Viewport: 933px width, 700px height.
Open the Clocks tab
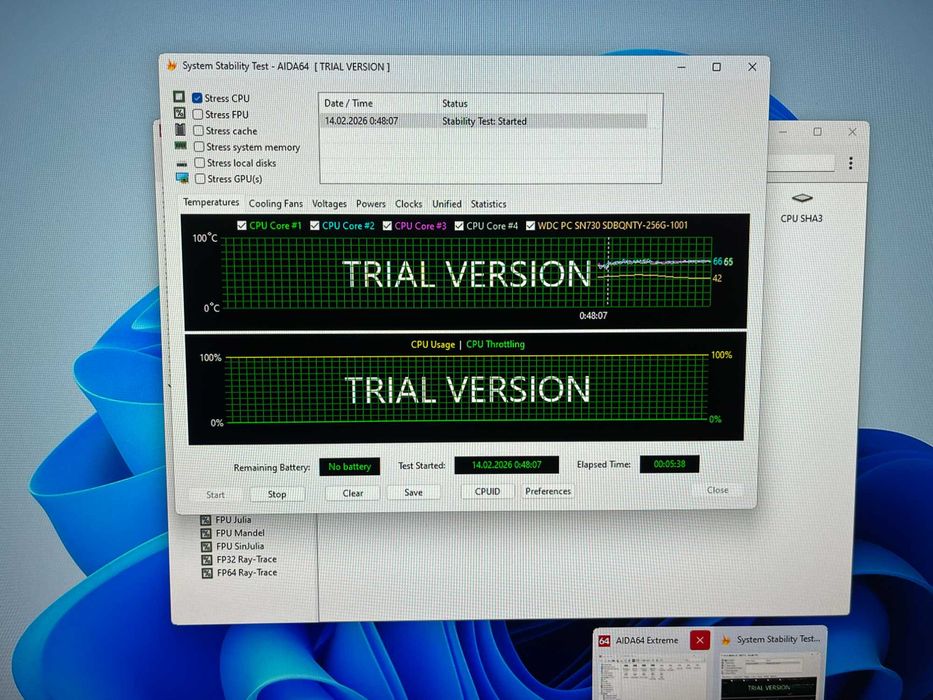pyautogui.click(x=409, y=204)
